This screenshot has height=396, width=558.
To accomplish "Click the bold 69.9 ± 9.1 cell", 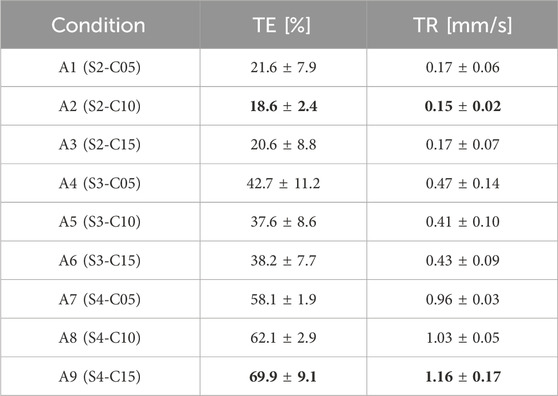I will coord(283,376).
